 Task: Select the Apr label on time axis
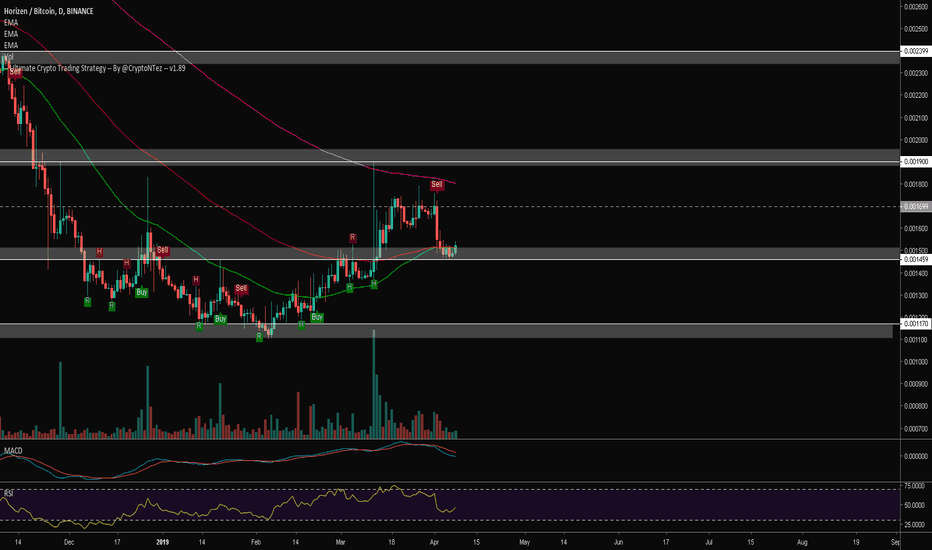tap(434, 542)
